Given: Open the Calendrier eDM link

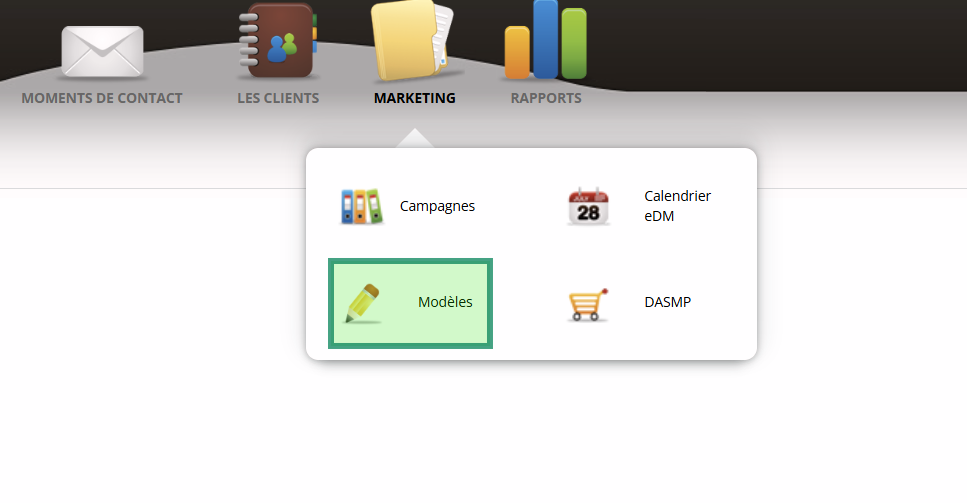Looking at the screenshot, I should tap(677, 206).
